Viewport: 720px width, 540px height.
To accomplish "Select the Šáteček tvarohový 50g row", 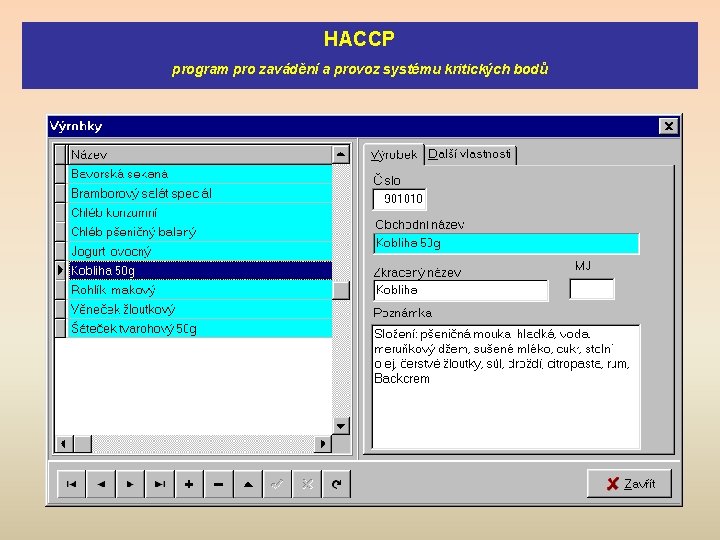I will (x=200, y=328).
